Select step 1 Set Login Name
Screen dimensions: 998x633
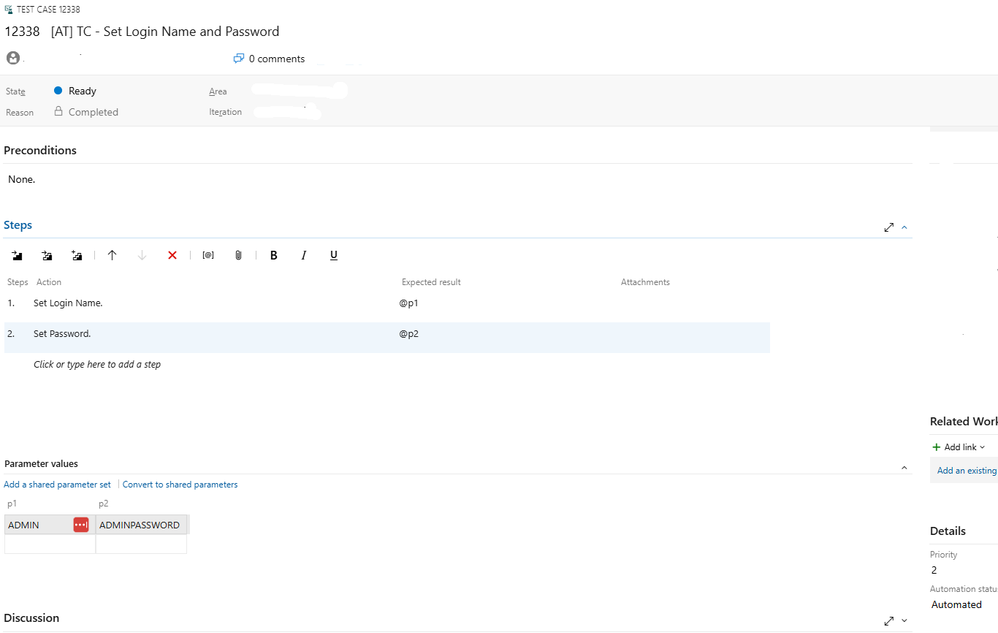[68, 303]
